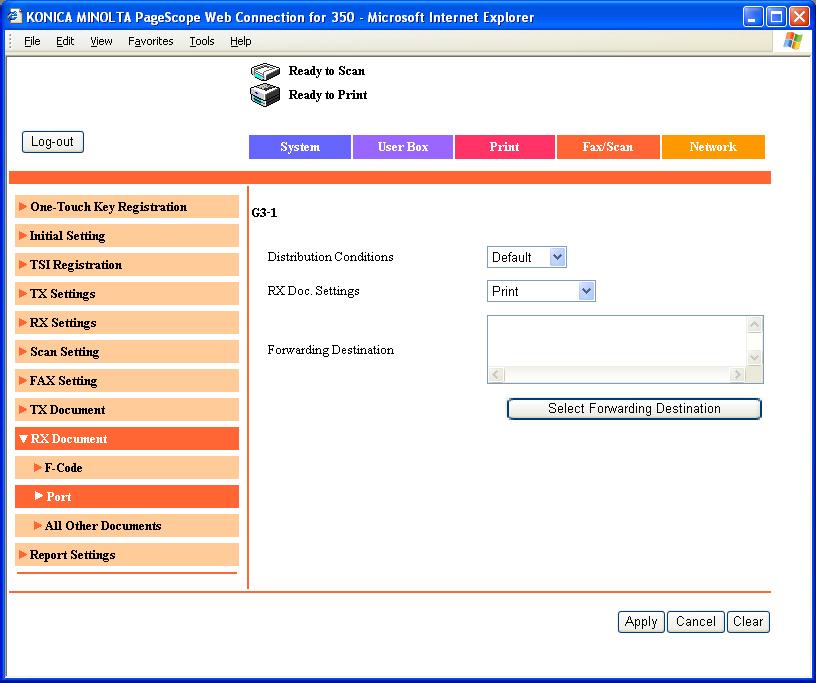Switch to the Network tab
816x683 pixels.
coord(712,147)
